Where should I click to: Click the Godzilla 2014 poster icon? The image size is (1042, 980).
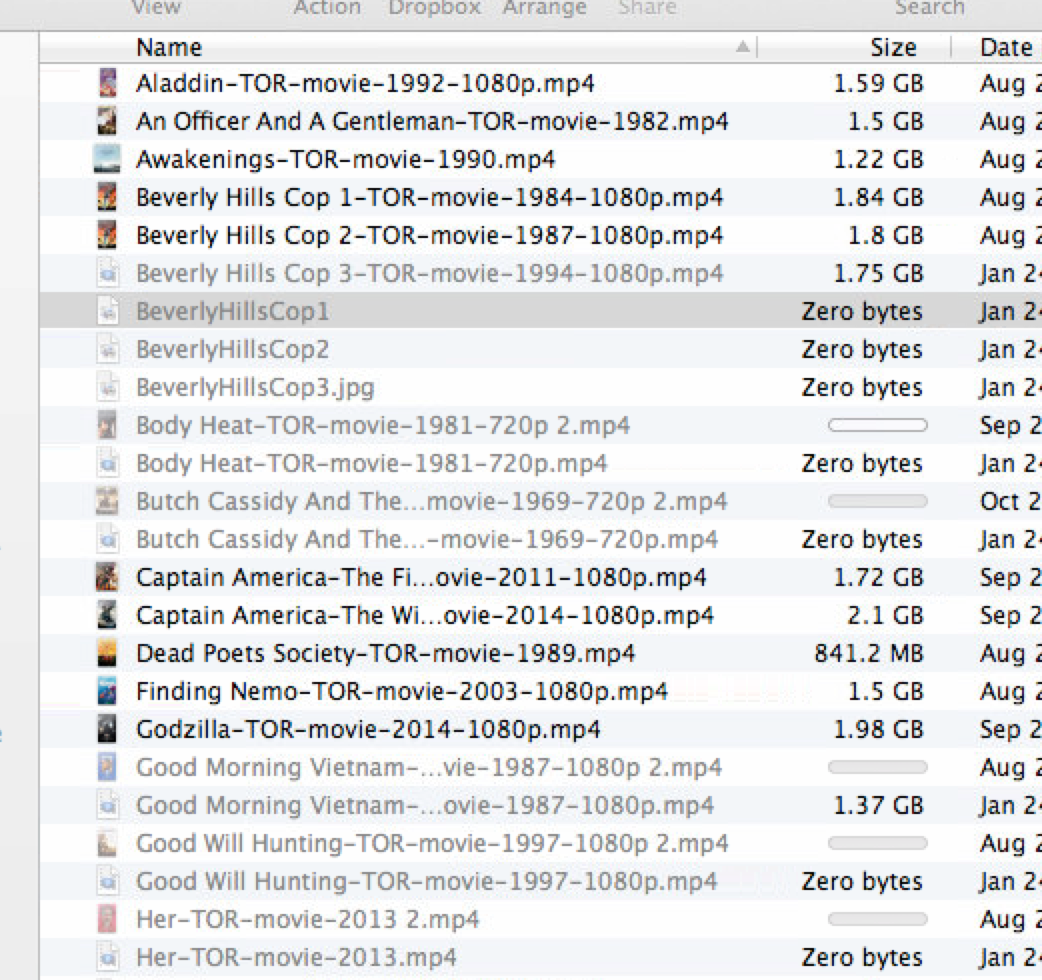coord(108,729)
